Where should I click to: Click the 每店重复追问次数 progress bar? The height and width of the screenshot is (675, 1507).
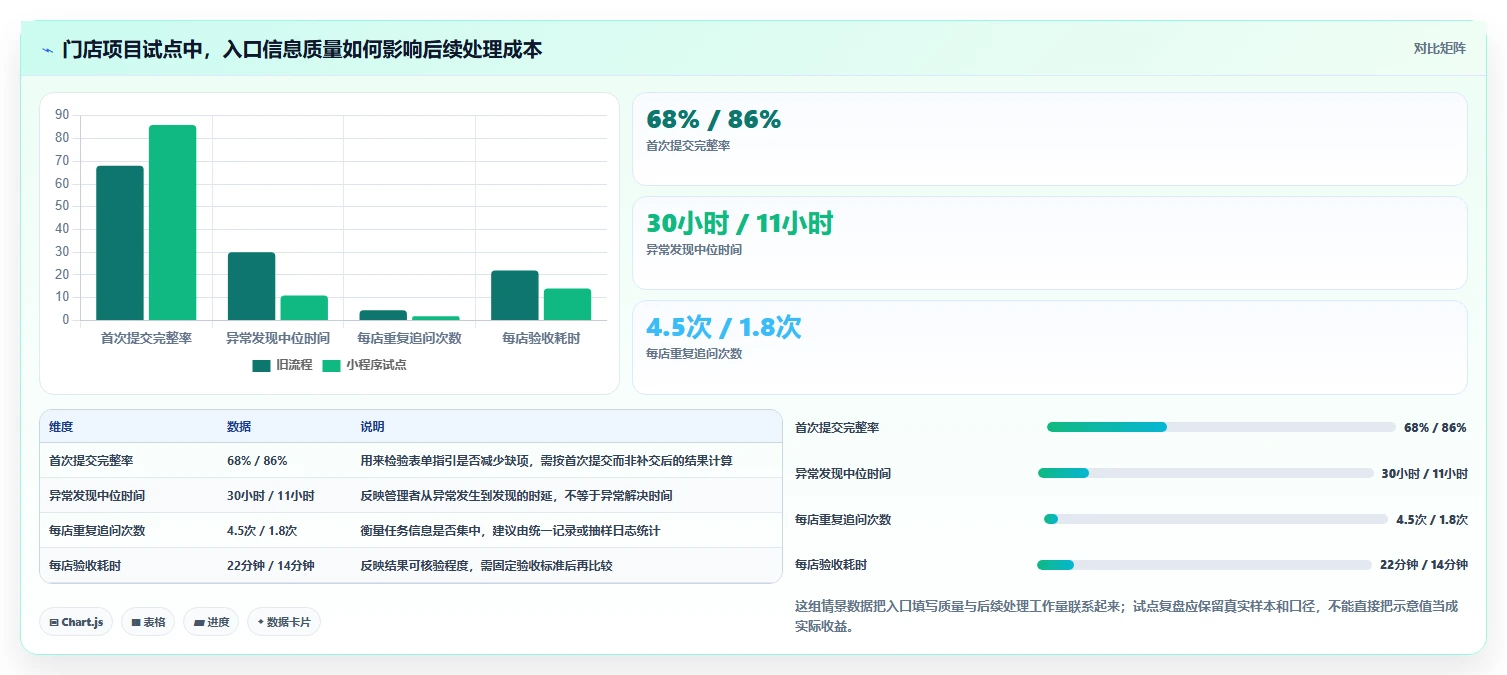(x=1216, y=519)
